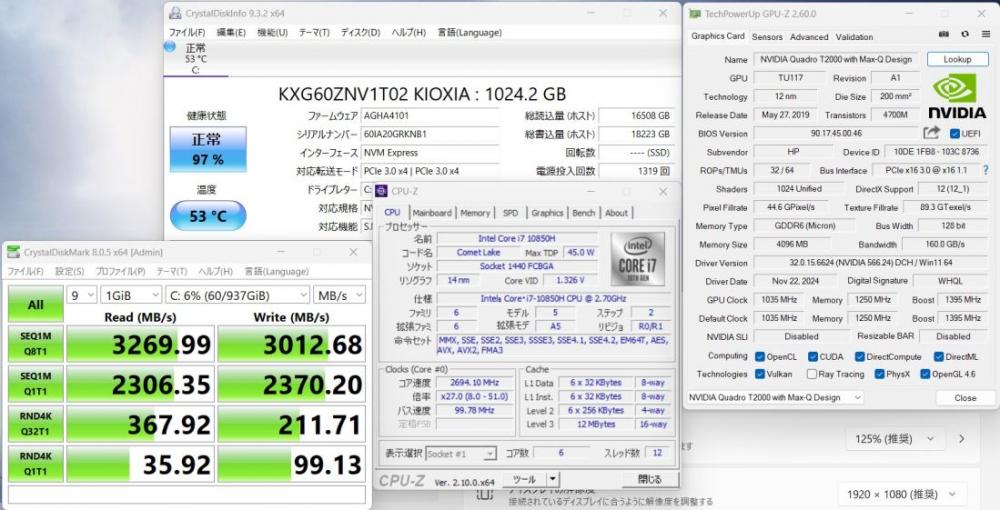
Task: Switch to the Graphics tab in CPU-Z
Action: point(547,213)
